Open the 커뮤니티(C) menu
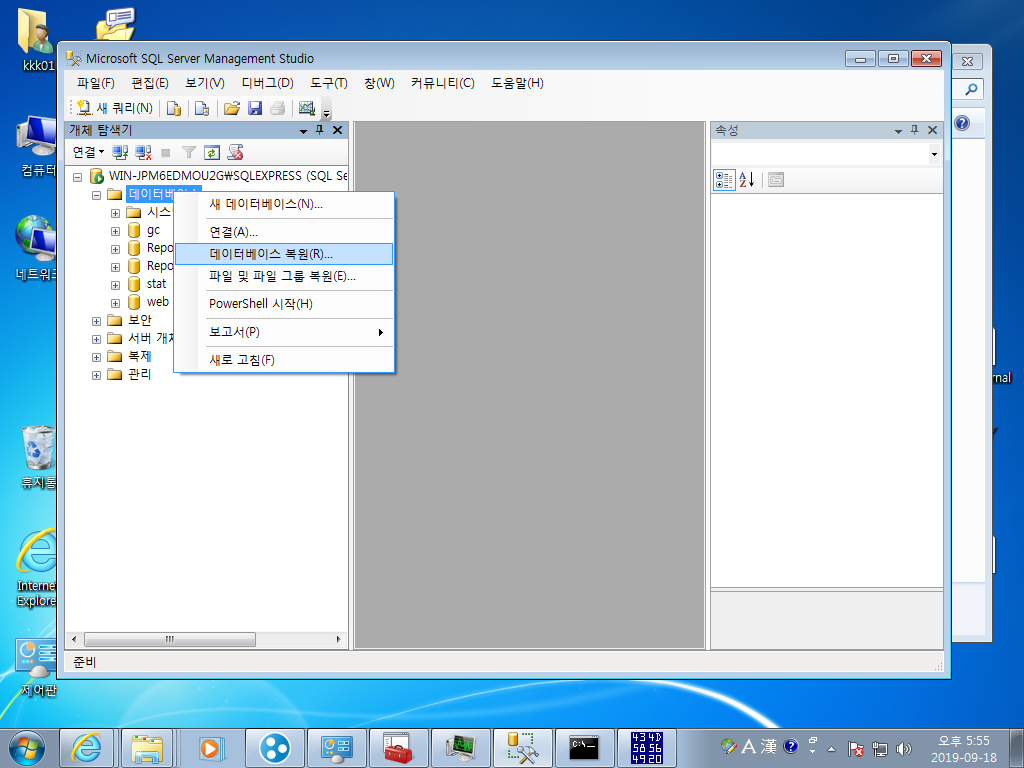This screenshot has width=1024, height=768. (x=442, y=83)
